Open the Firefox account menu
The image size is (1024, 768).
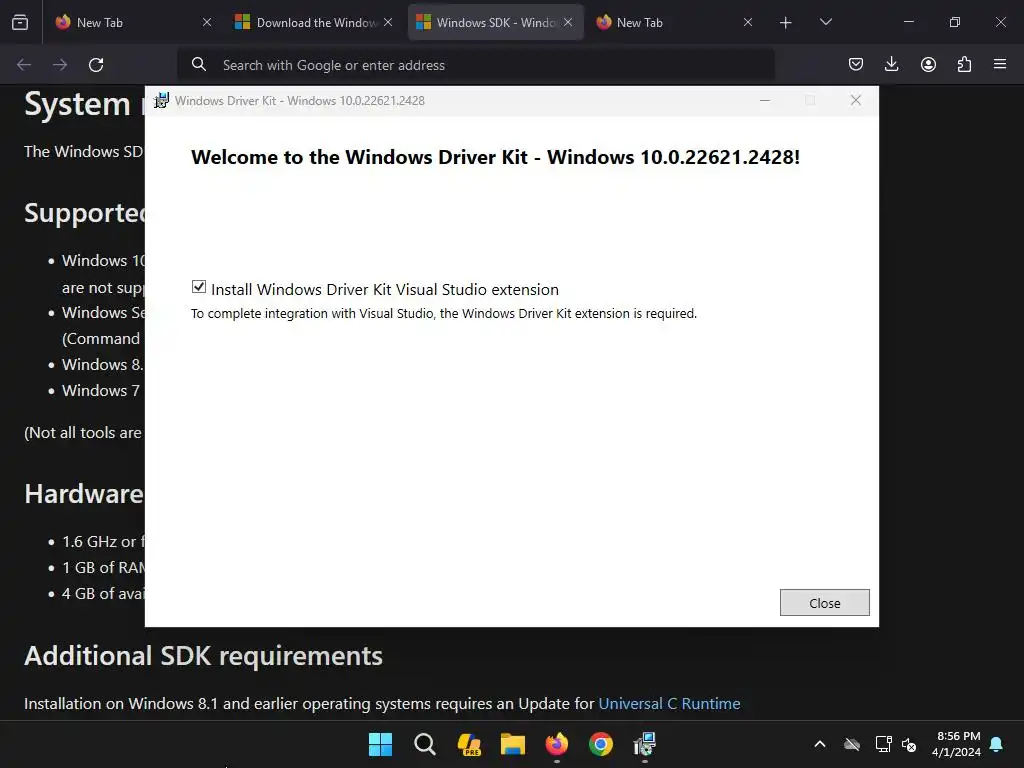coord(928,64)
